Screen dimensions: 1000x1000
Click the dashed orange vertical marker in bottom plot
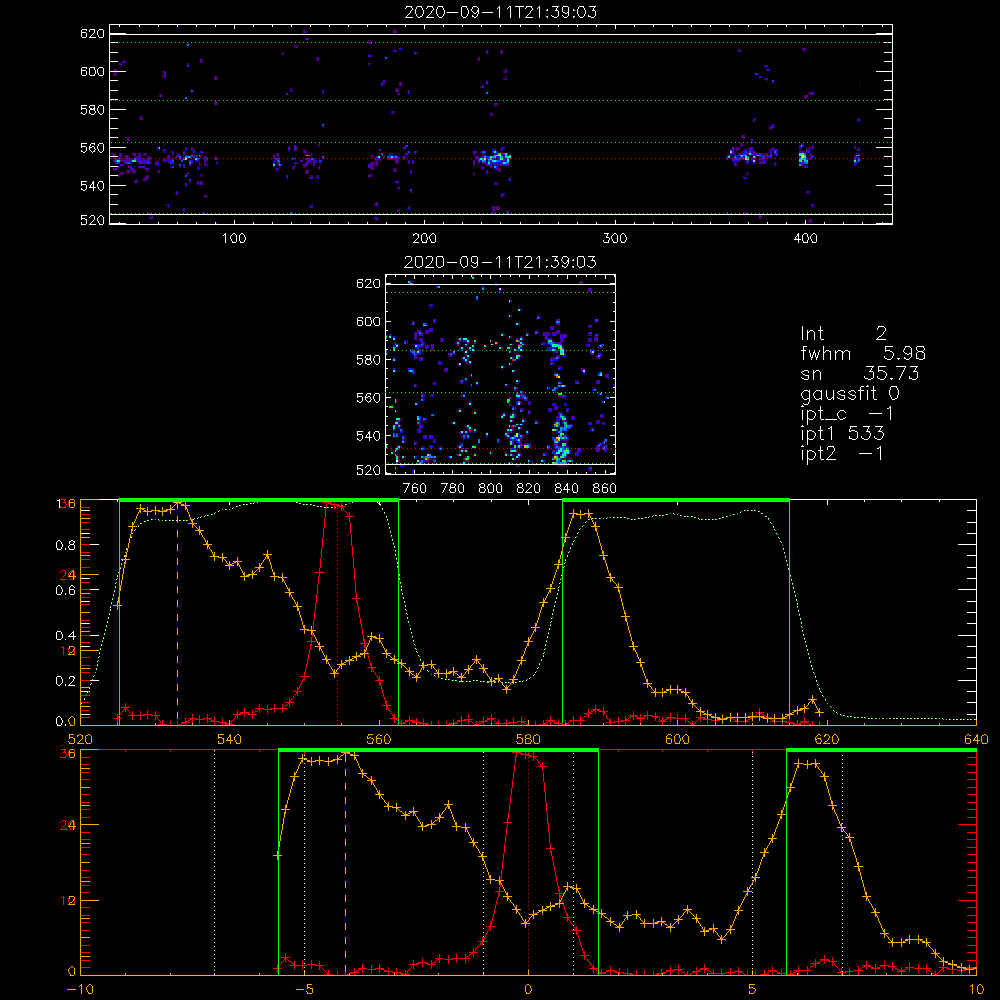346,864
